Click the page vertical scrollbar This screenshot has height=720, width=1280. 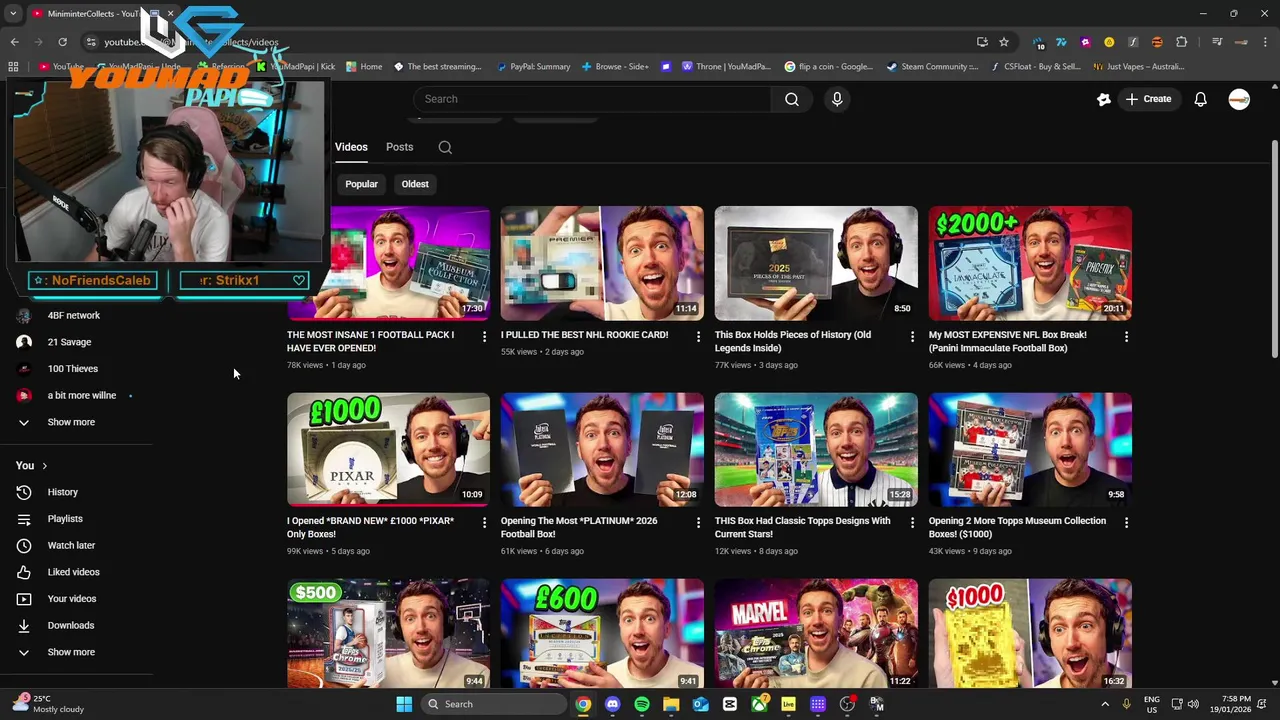tap(1274, 250)
